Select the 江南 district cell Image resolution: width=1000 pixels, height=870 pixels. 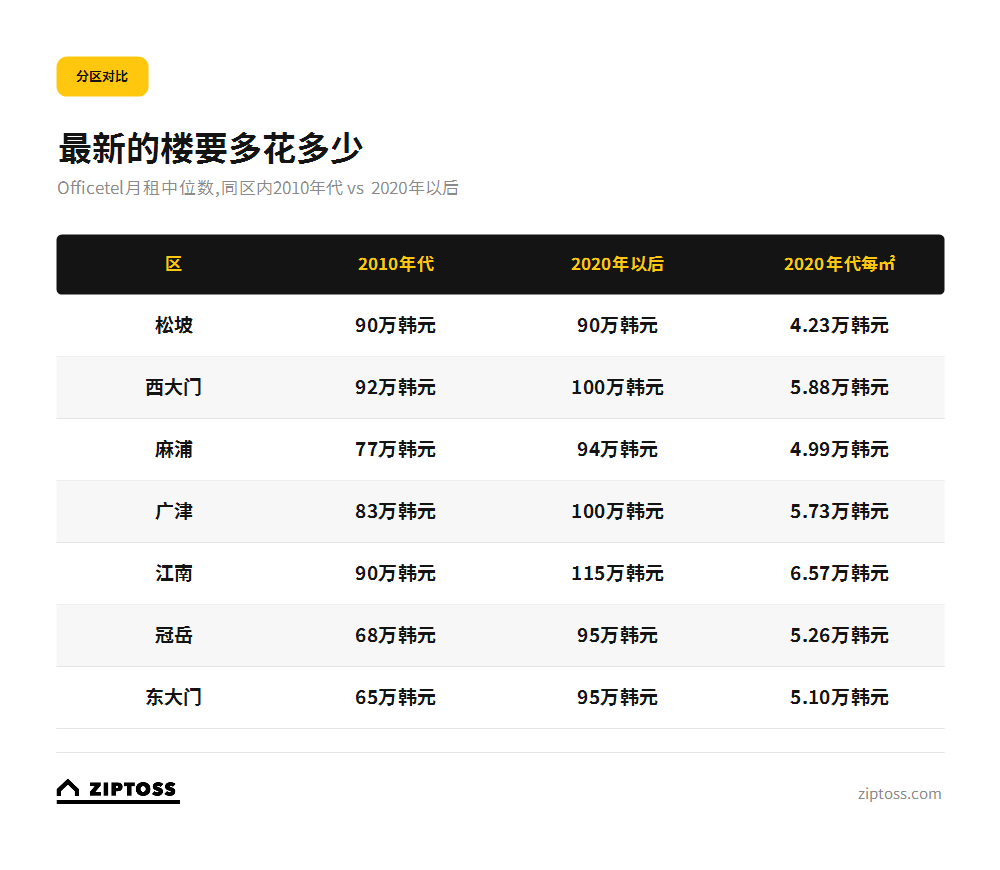click(173, 573)
